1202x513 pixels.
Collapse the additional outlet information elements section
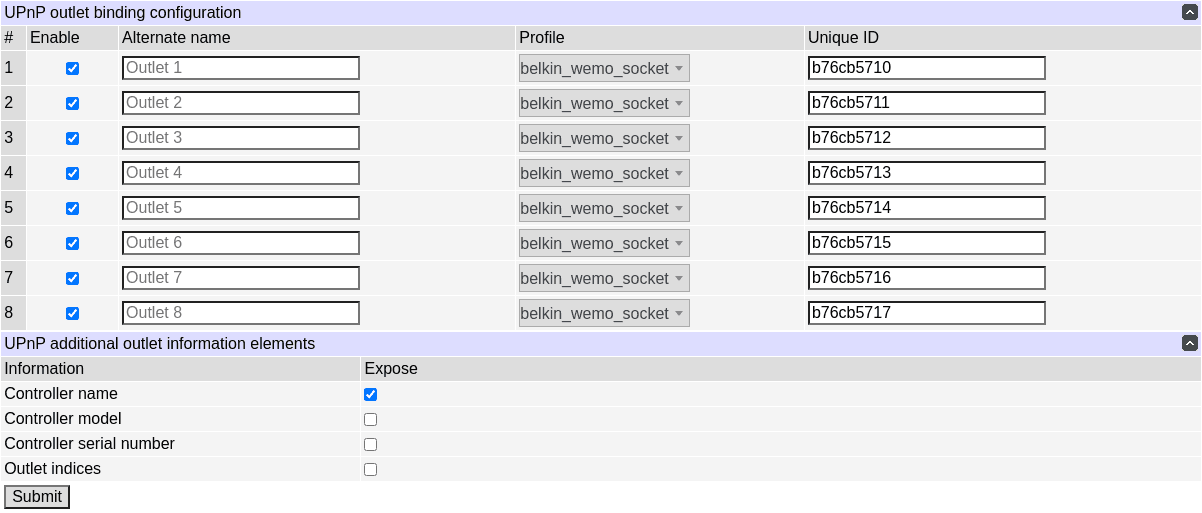(1189, 343)
